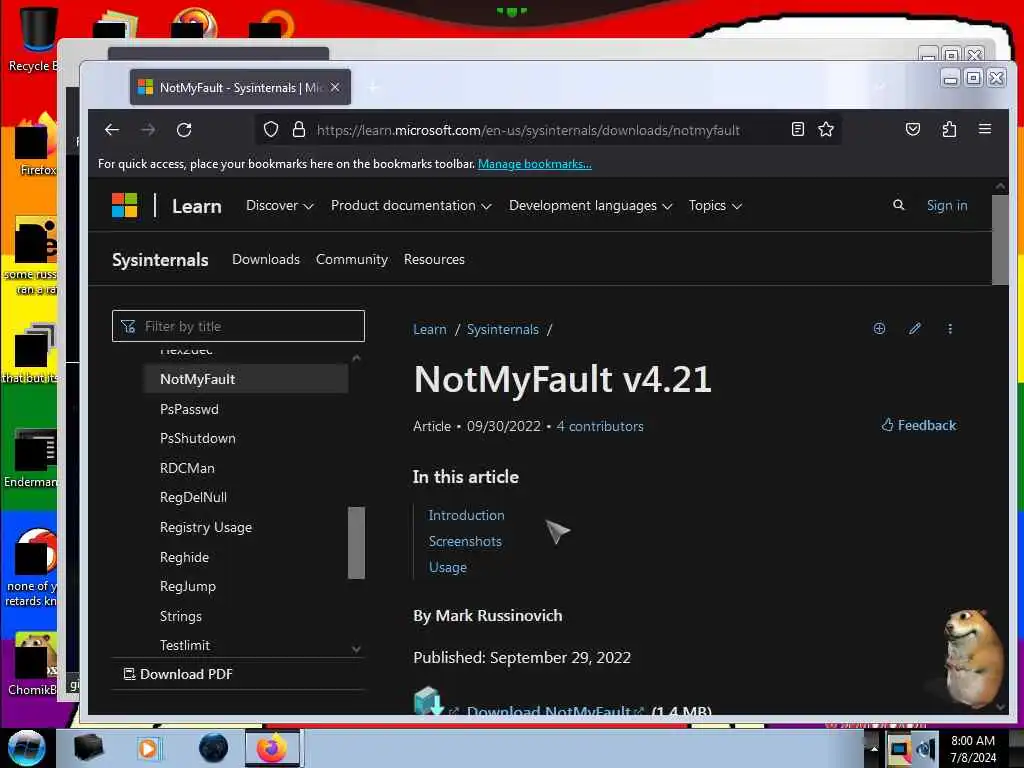Screen dimensions: 1024x768
Task: Expand the Development languages dropdown
Action: click(x=590, y=206)
